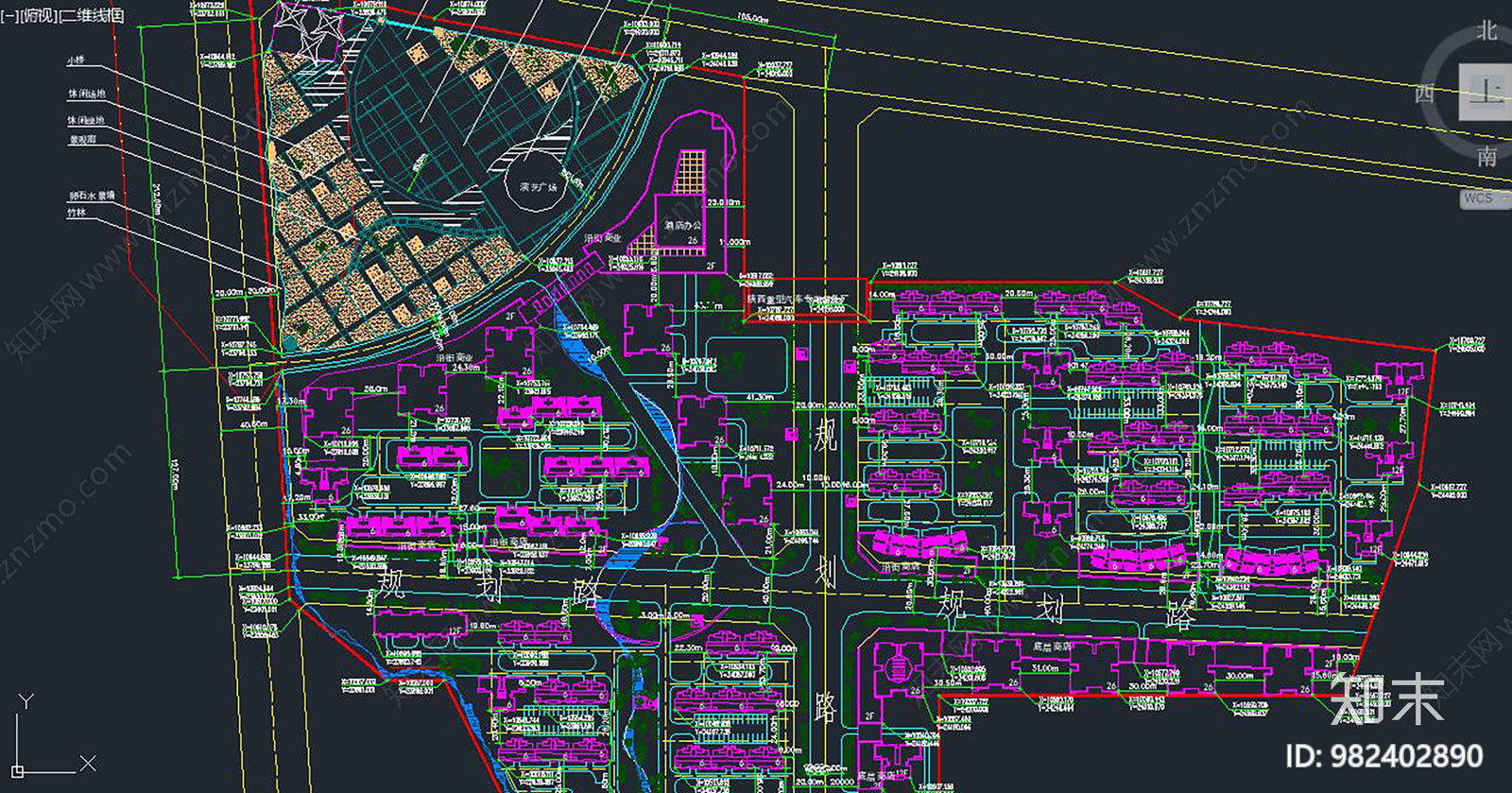1512x793 pixels.
Task: Select the 景观廊 annotation label
Action: pos(81,140)
